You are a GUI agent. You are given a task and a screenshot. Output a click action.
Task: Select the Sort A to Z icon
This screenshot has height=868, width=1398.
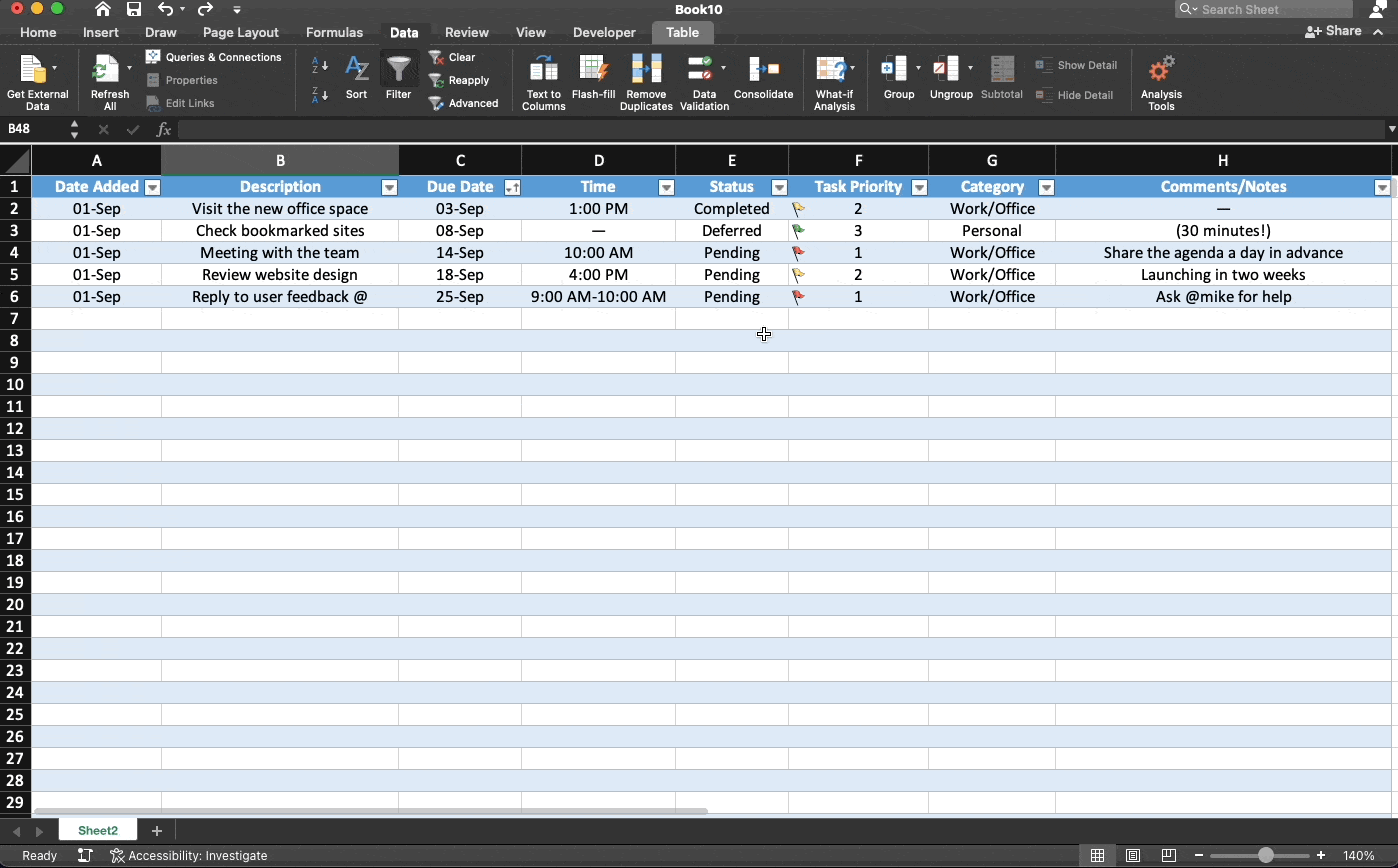click(x=318, y=67)
